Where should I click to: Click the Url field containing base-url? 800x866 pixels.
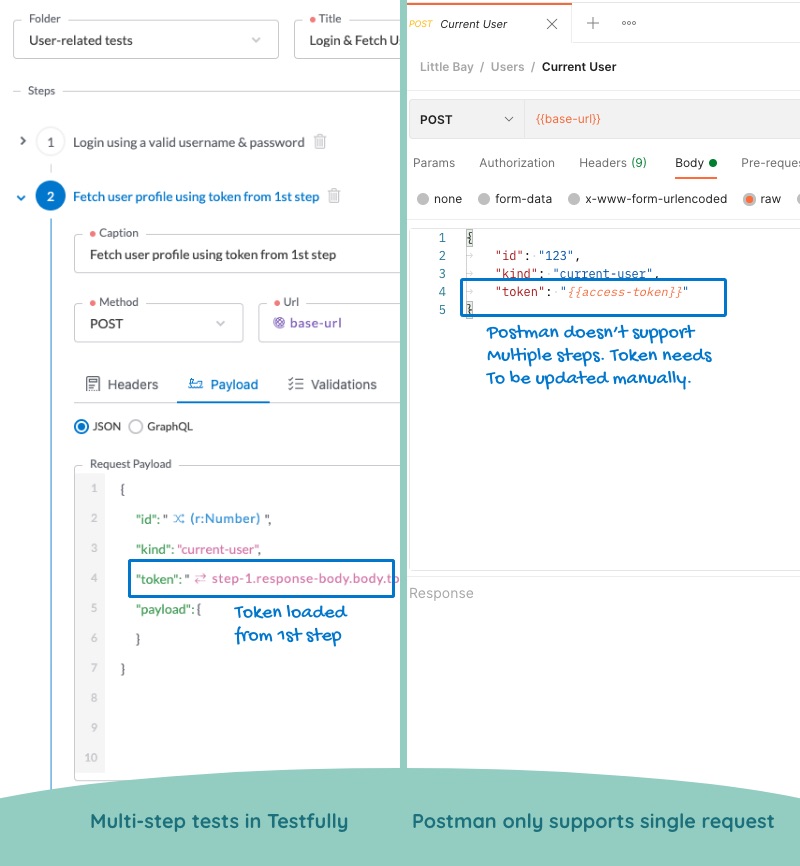click(329, 323)
